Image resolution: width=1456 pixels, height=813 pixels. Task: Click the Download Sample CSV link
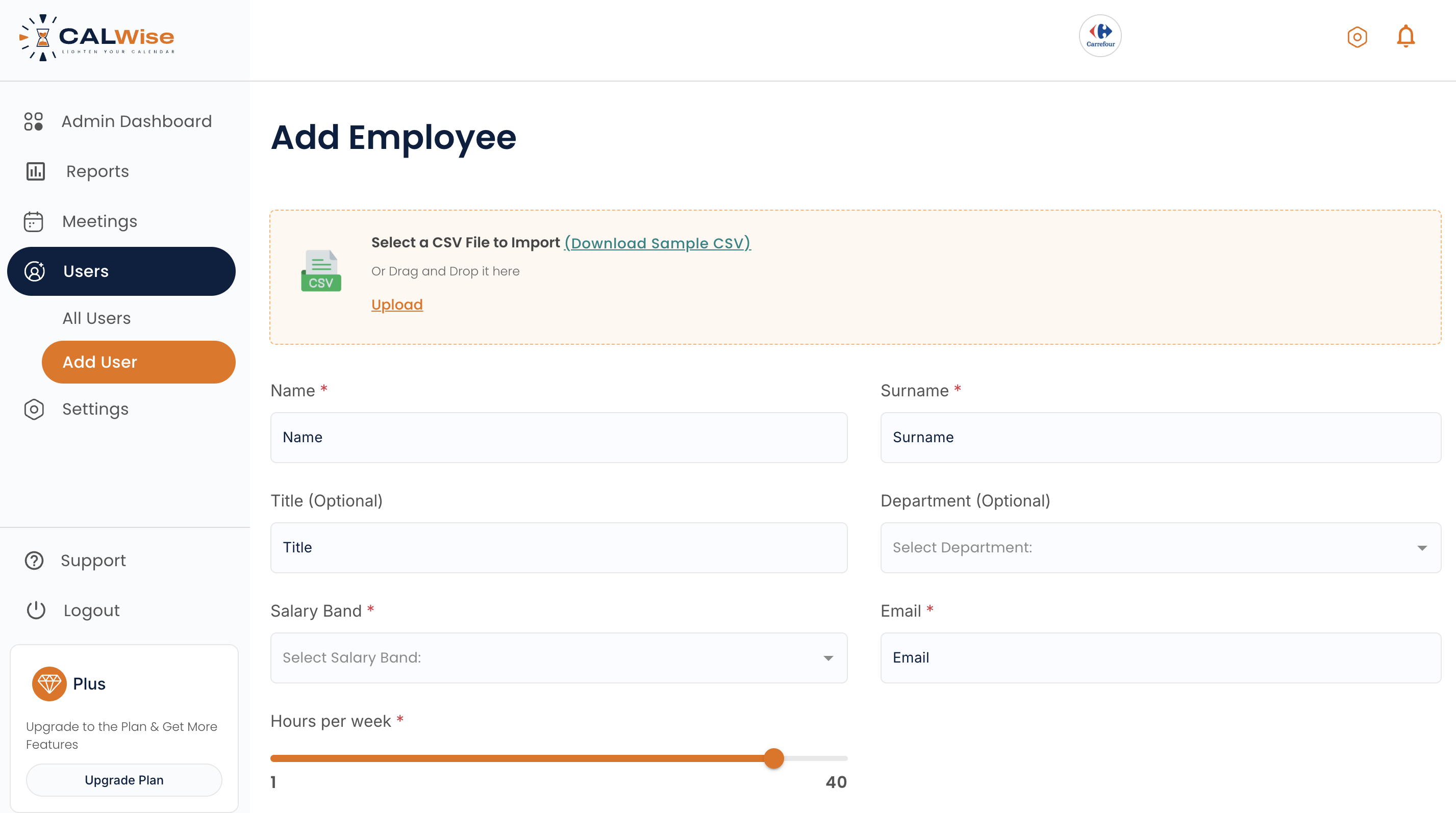[657, 243]
